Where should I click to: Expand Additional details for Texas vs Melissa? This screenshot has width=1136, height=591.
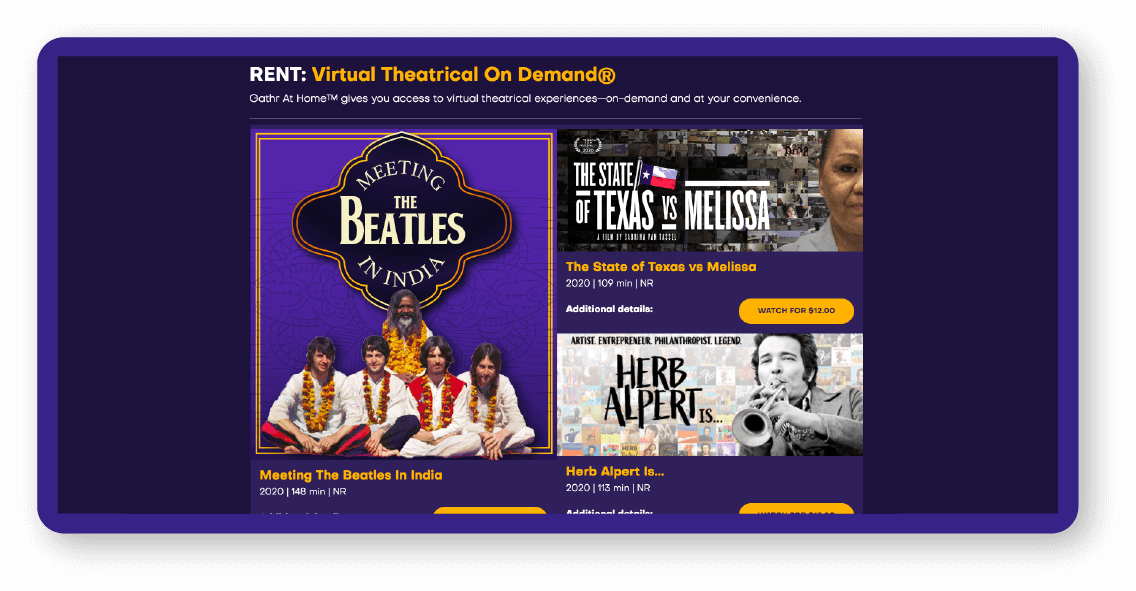pyautogui.click(x=609, y=309)
